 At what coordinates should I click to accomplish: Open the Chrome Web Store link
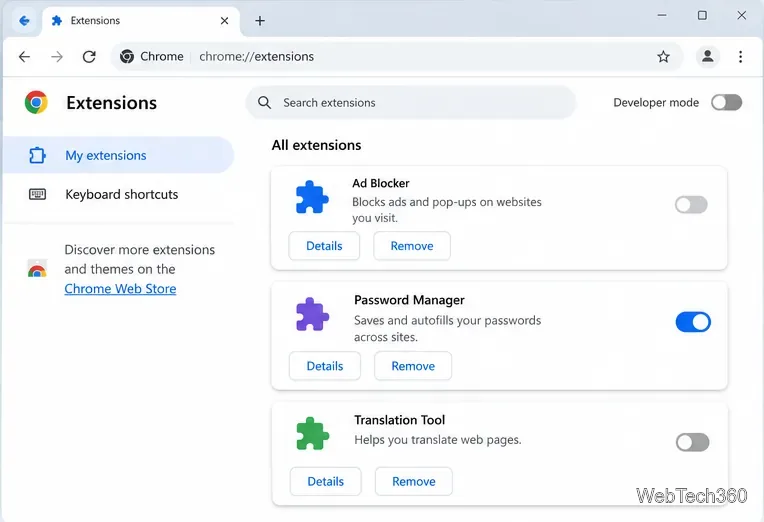coord(120,289)
